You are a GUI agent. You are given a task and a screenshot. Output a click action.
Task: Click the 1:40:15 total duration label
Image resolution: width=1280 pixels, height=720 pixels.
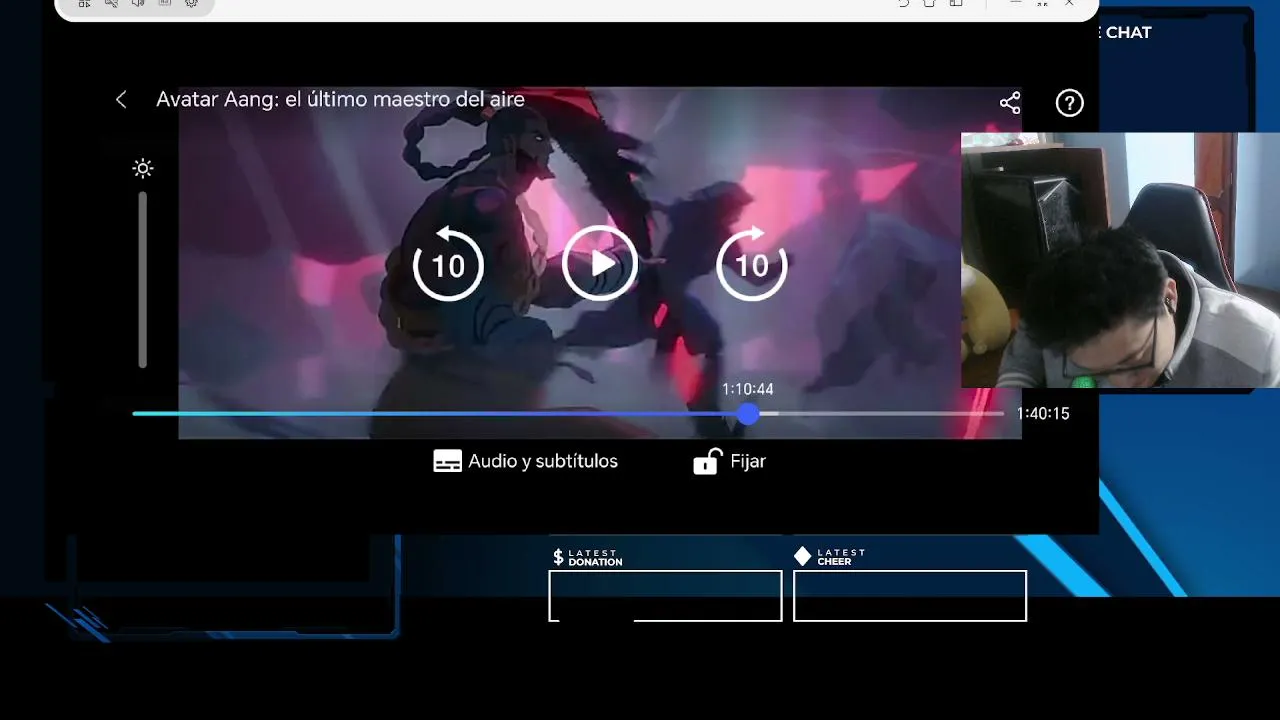[x=1043, y=413]
